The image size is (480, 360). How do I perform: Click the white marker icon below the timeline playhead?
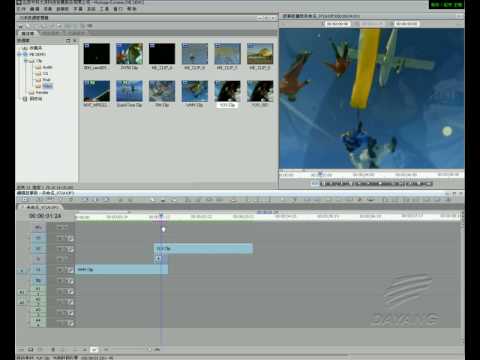(163, 229)
